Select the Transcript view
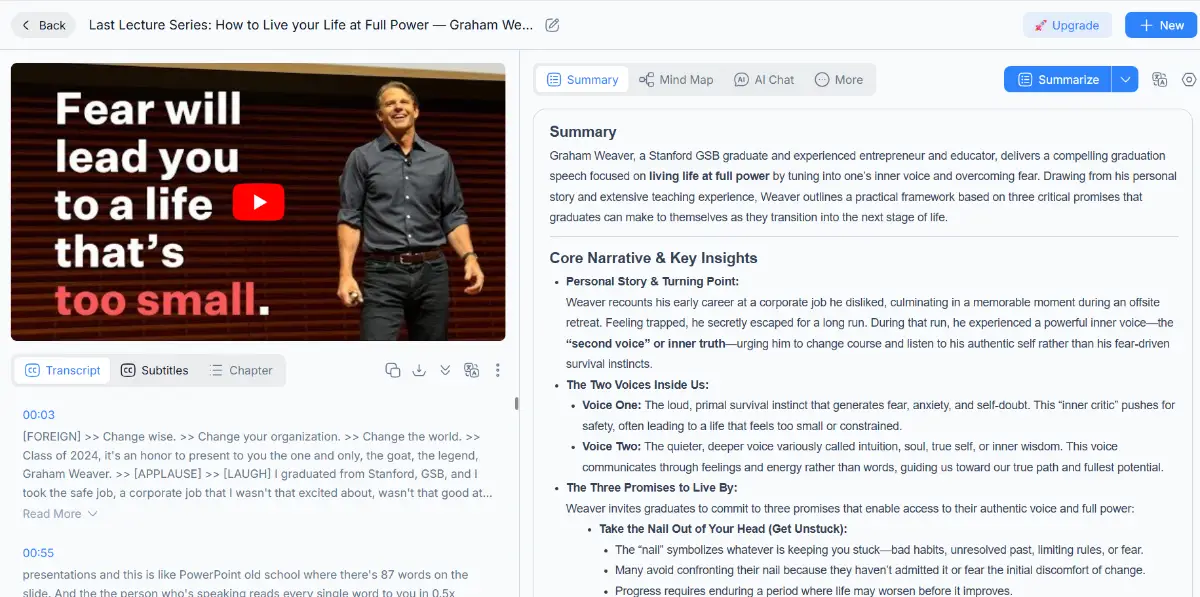Screen dimensions: 1200x597 point(62,370)
